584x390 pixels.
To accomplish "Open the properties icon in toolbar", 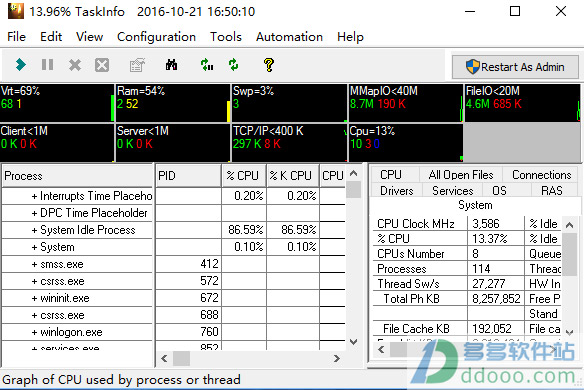I will (137, 65).
